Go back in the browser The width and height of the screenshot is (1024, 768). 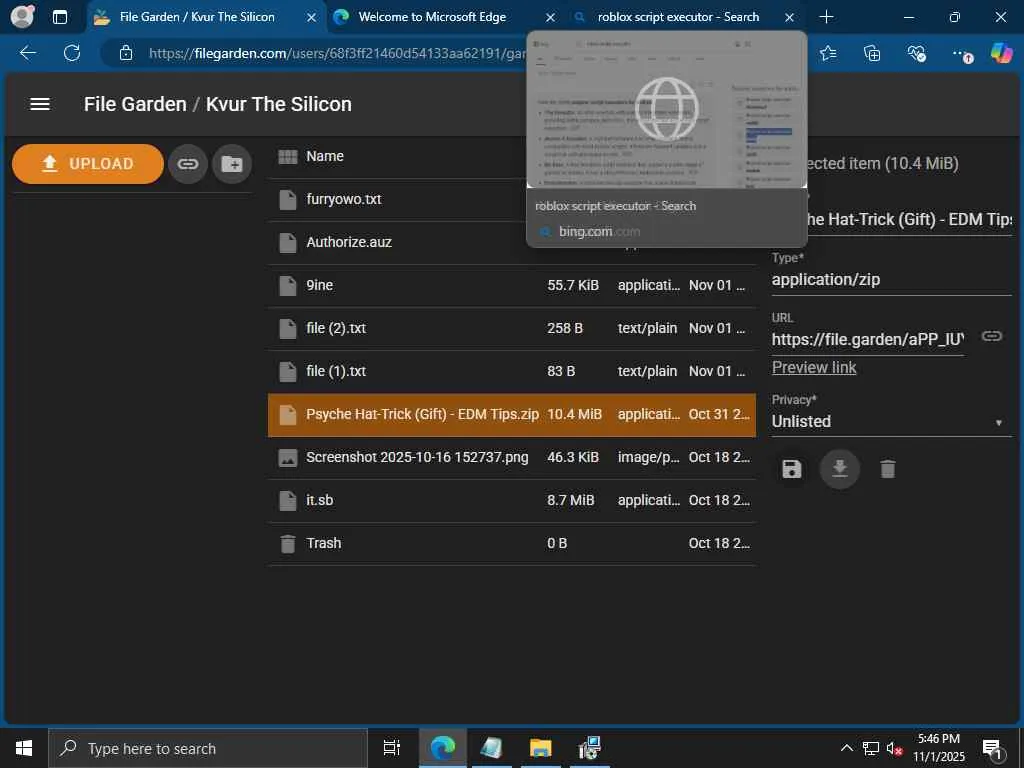(28, 53)
